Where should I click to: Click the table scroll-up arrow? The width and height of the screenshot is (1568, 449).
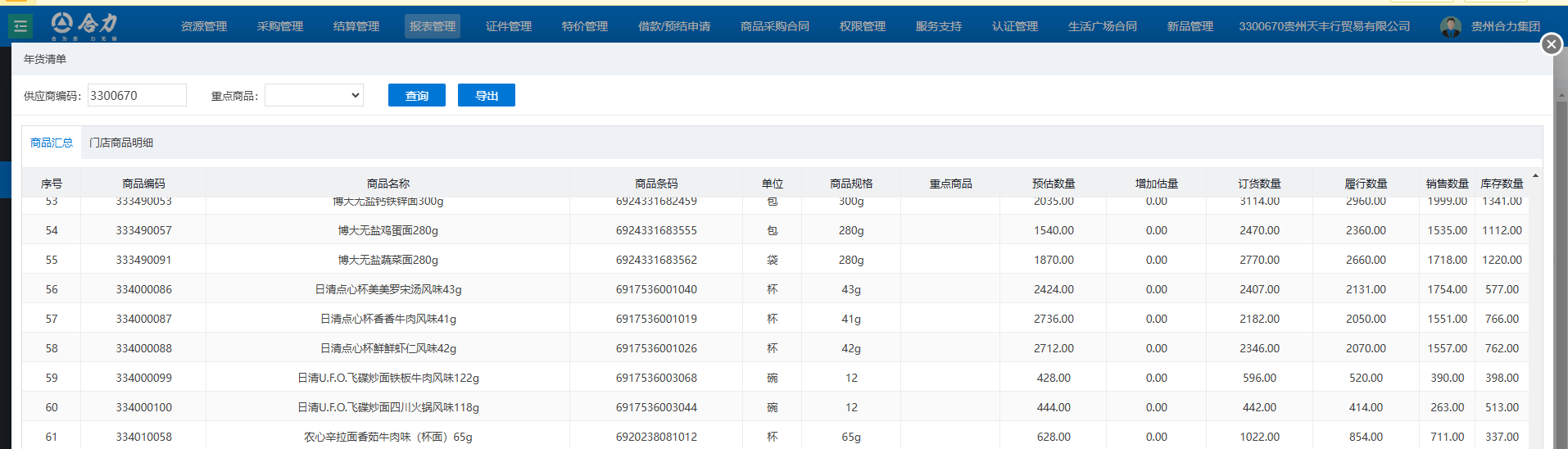[x=1535, y=176]
